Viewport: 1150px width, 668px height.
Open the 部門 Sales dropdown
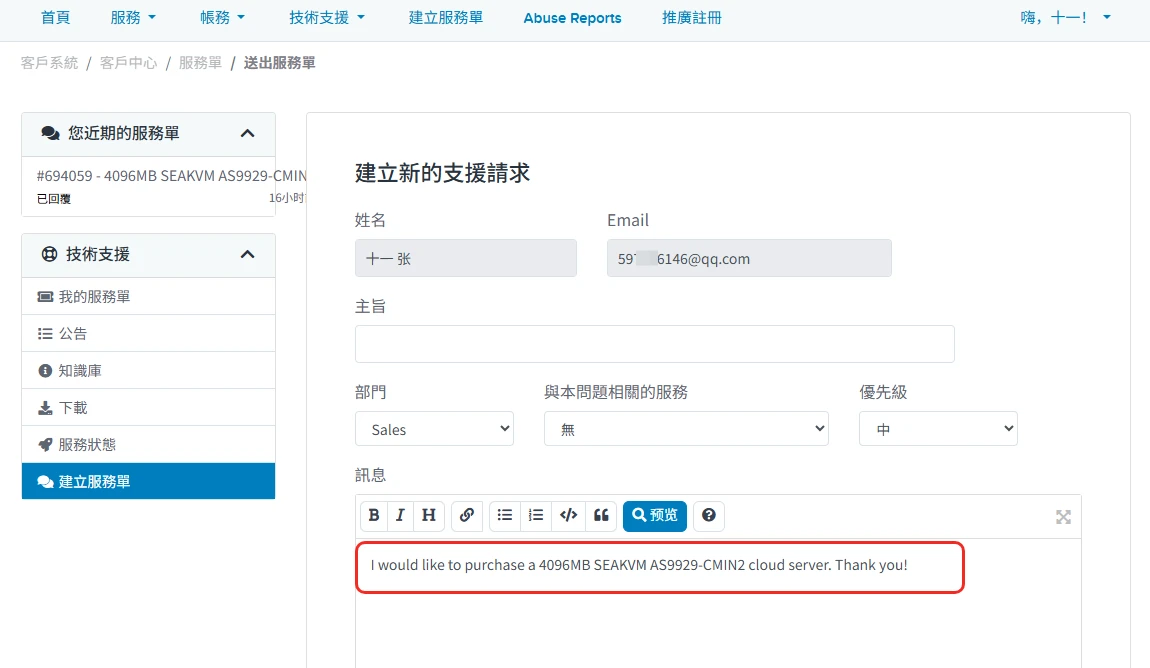click(434, 429)
